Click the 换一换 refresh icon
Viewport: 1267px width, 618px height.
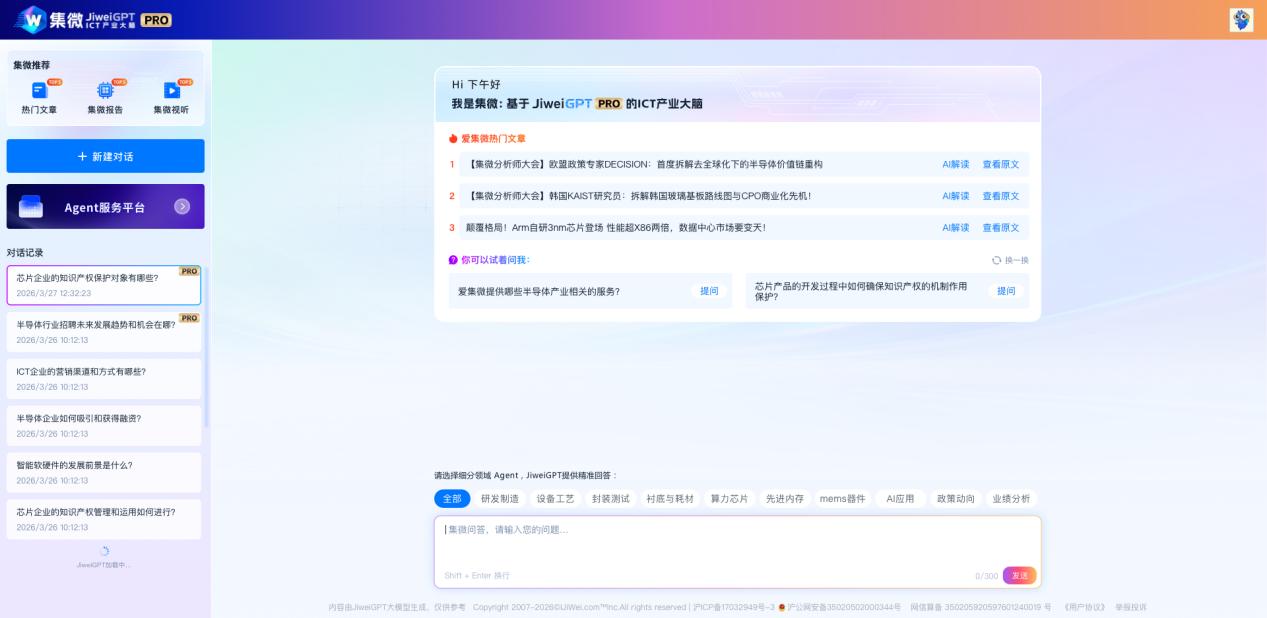996,260
